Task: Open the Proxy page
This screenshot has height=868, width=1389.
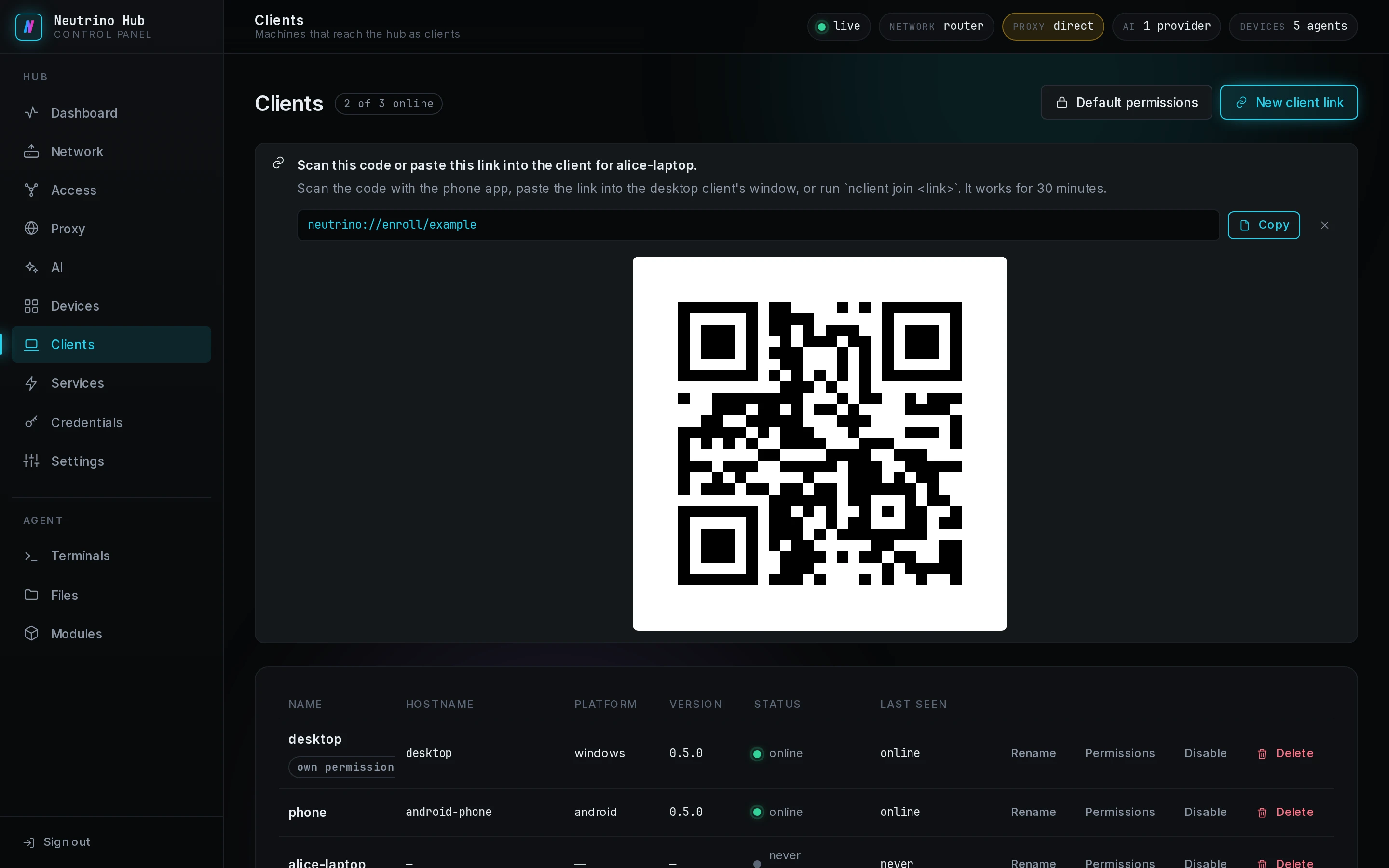Action: [111, 229]
